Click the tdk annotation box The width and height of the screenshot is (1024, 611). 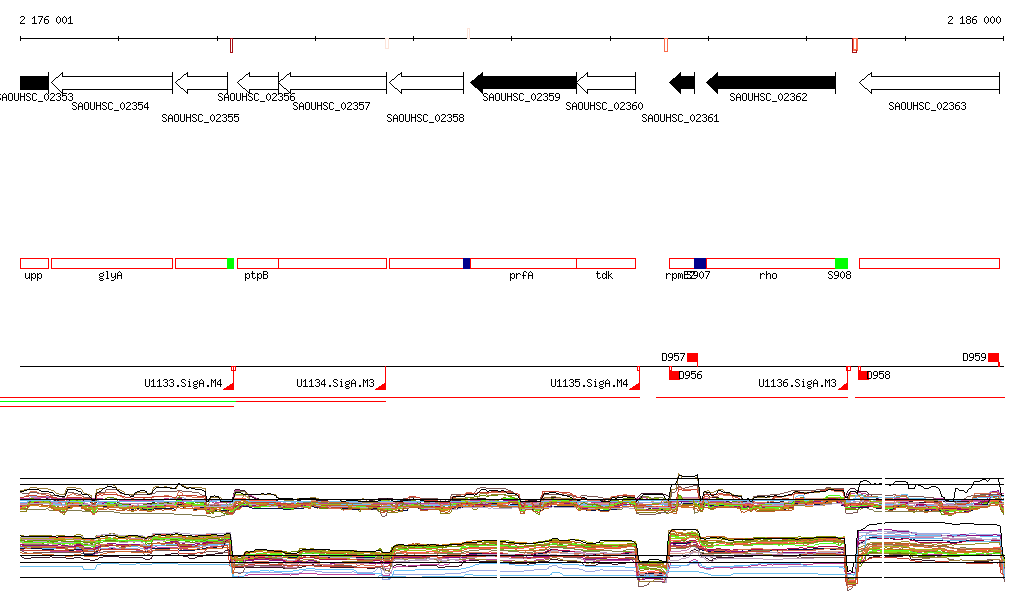click(x=607, y=264)
